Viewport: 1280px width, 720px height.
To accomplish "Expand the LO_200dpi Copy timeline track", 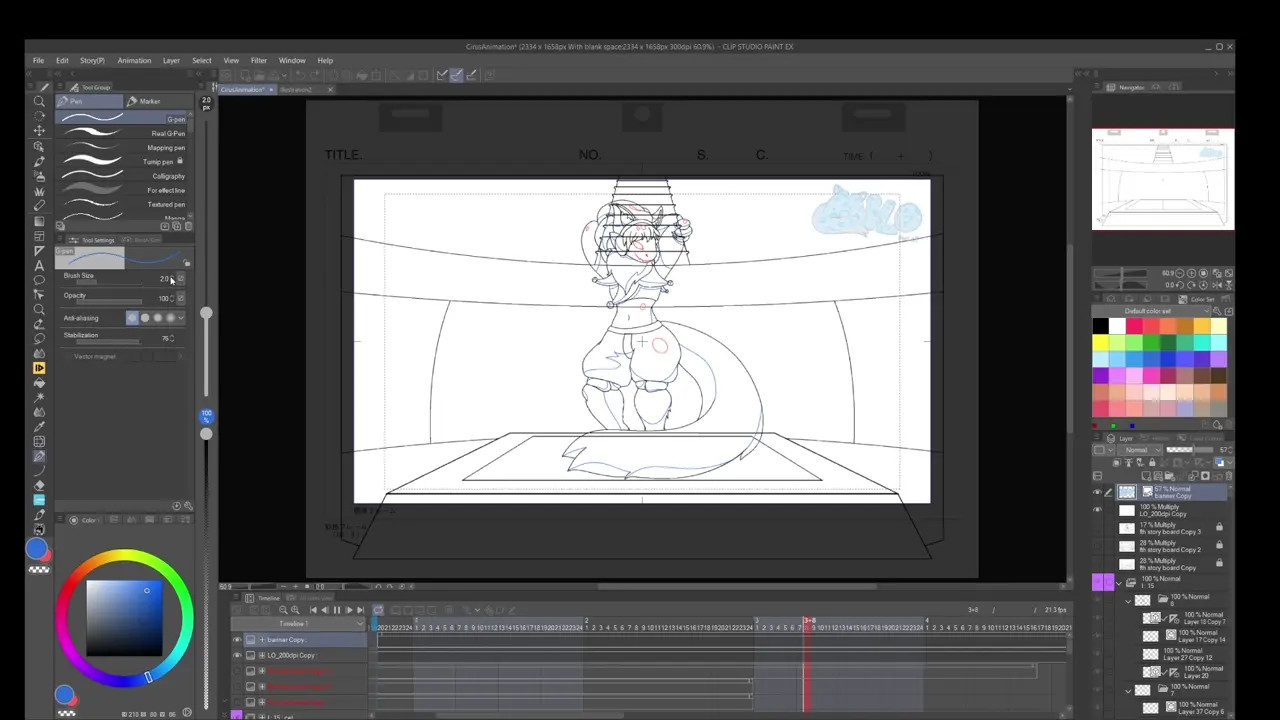I will point(262,655).
